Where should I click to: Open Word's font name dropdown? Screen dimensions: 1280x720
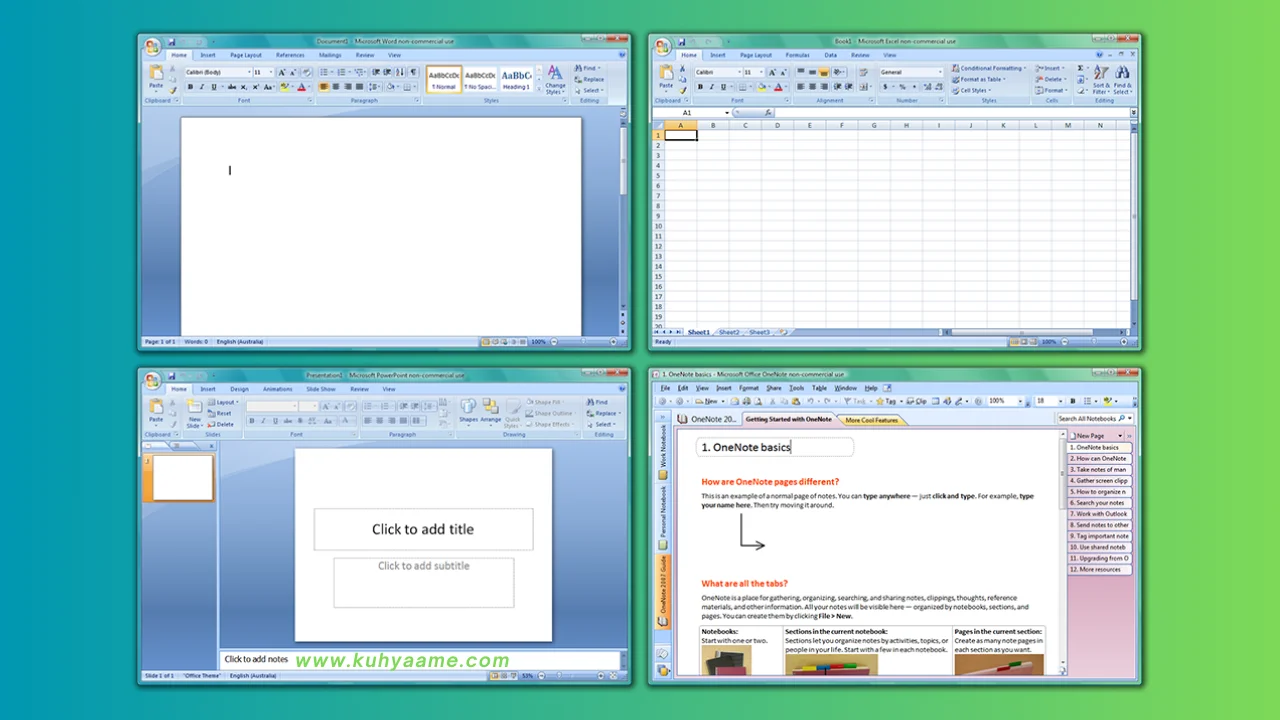click(x=249, y=72)
